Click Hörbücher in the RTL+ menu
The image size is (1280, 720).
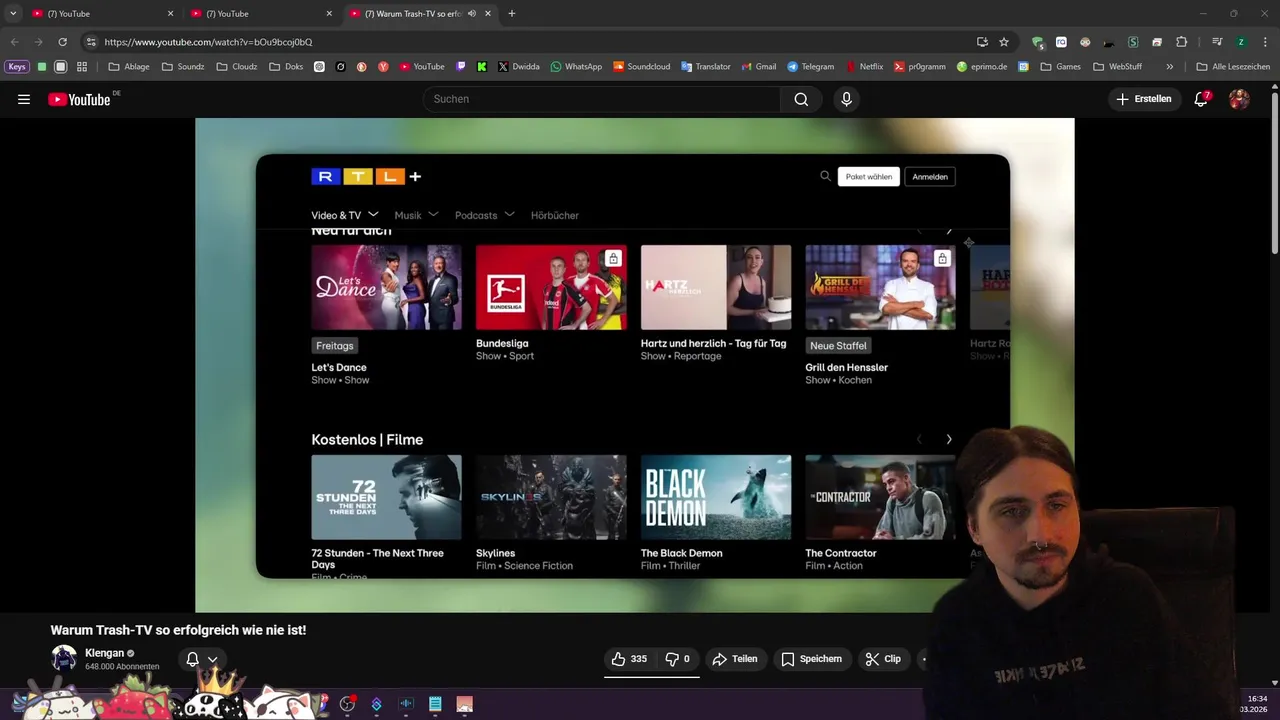click(x=555, y=215)
